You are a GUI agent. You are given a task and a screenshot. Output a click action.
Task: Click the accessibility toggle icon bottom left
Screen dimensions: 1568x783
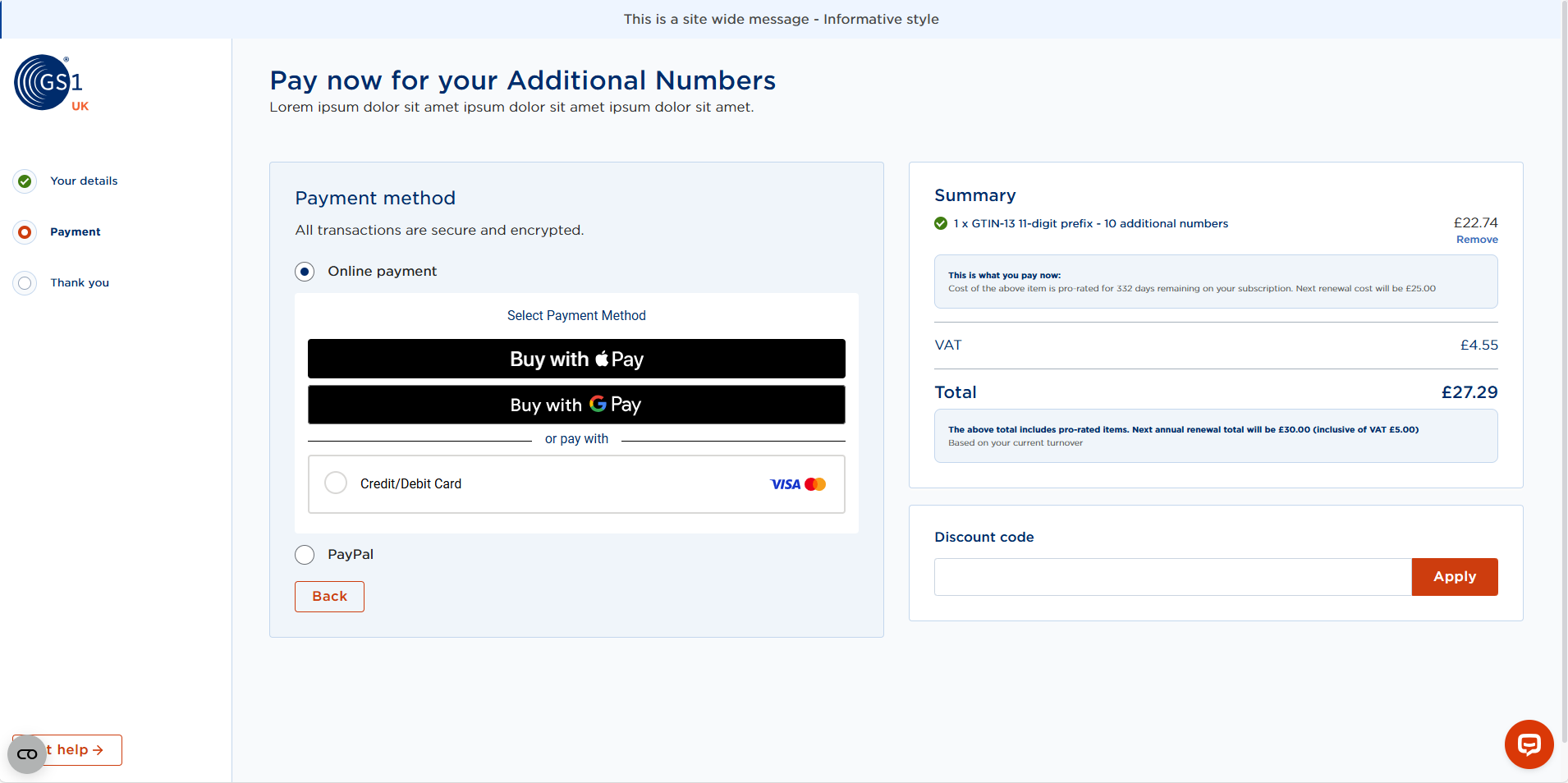coord(27,753)
